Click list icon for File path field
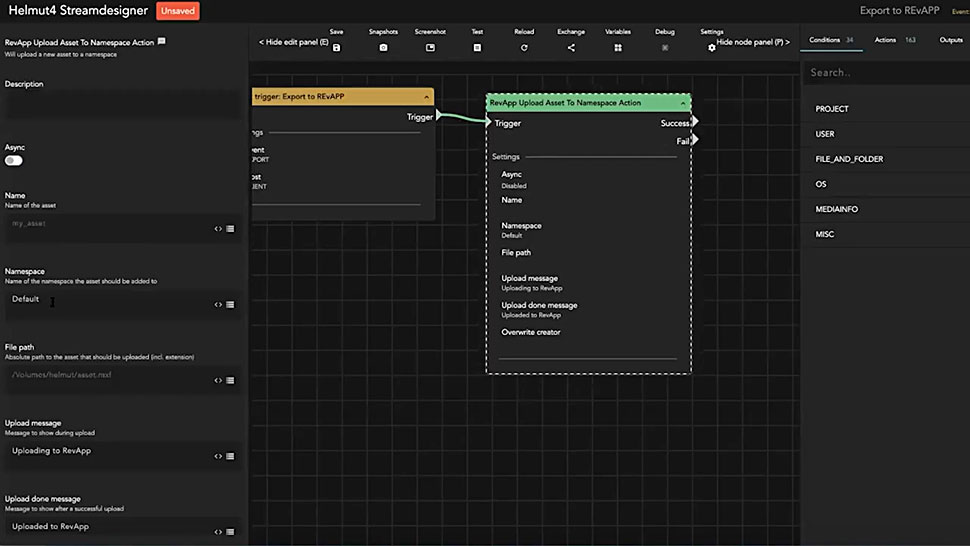970x546 pixels. (x=230, y=380)
